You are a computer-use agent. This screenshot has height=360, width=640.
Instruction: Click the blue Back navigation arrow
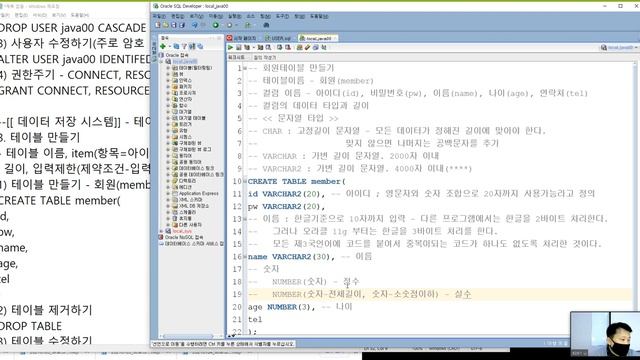tap(194, 25)
